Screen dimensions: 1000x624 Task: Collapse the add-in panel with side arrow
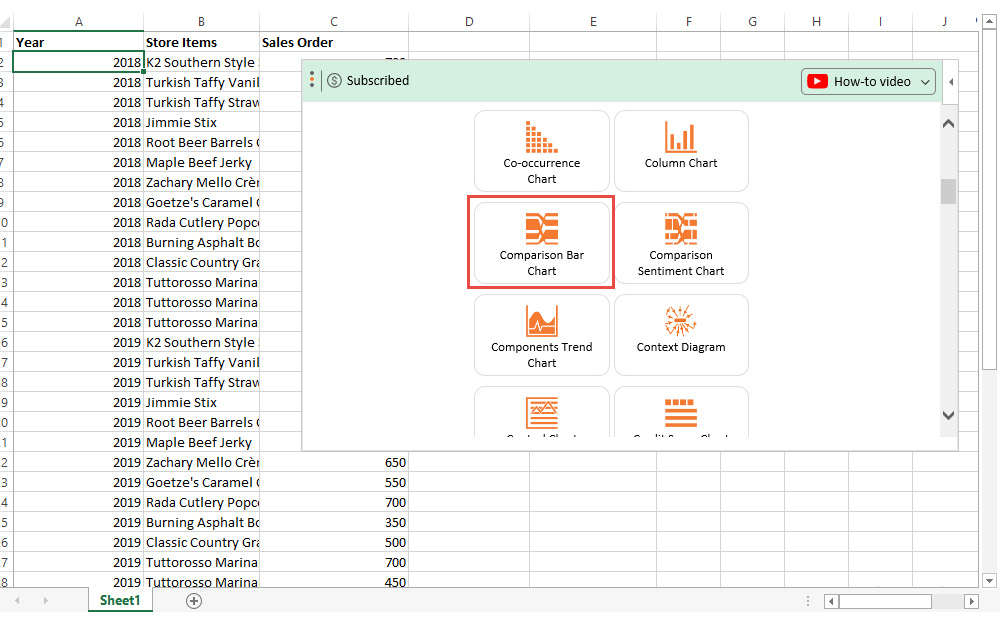tap(951, 82)
